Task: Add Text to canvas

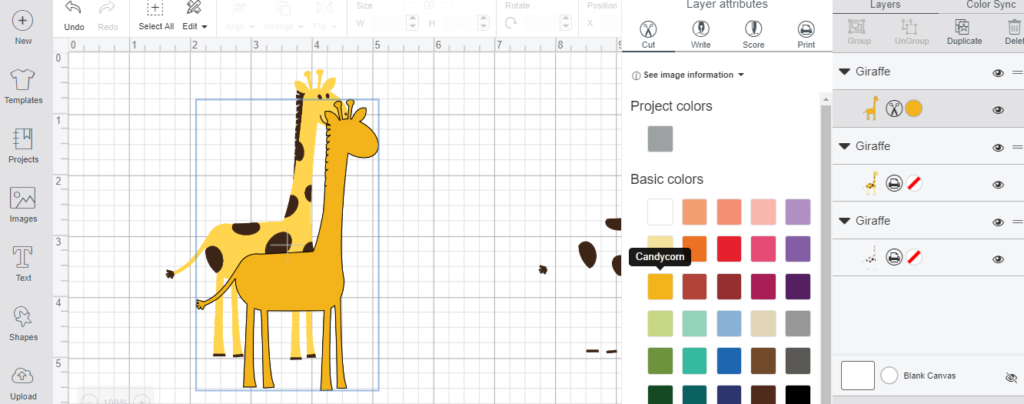Action: tap(23, 264)
